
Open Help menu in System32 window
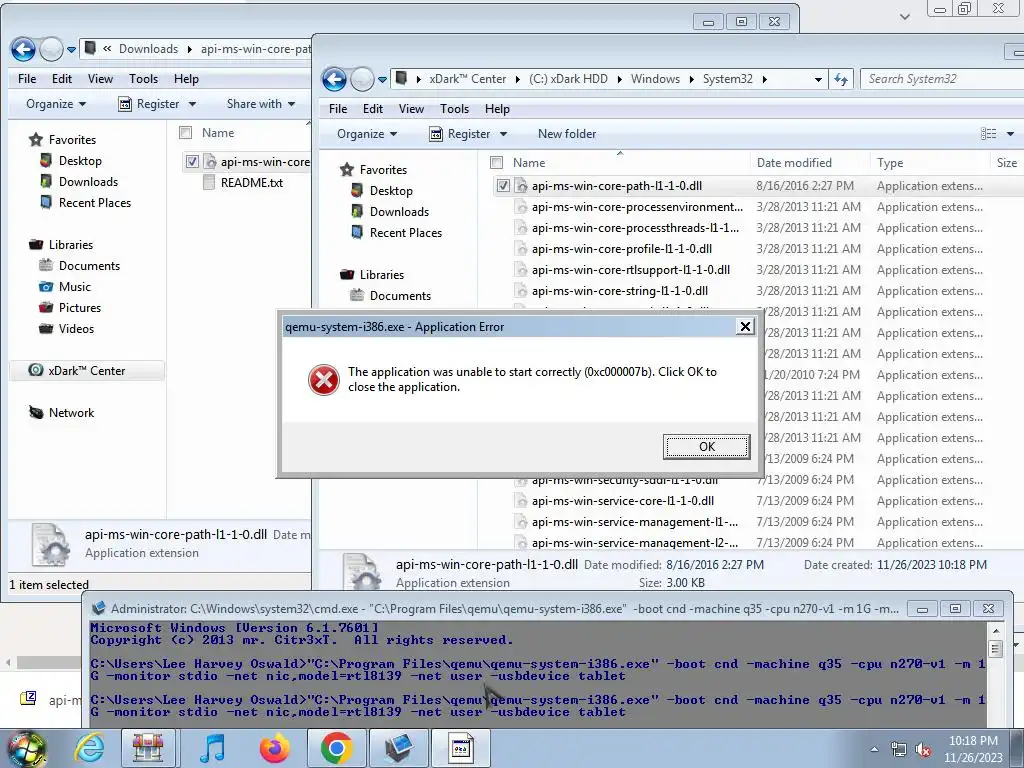click(x=497, y=108)
